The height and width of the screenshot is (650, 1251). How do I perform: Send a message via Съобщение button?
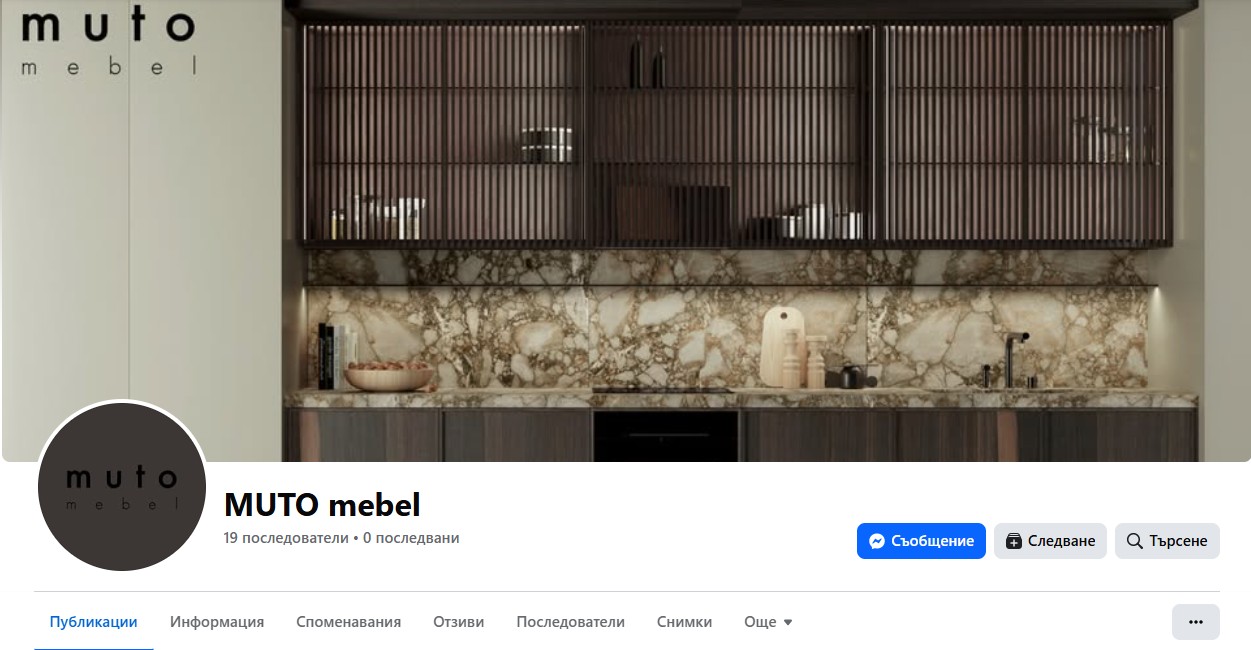(x=921, y=541)
